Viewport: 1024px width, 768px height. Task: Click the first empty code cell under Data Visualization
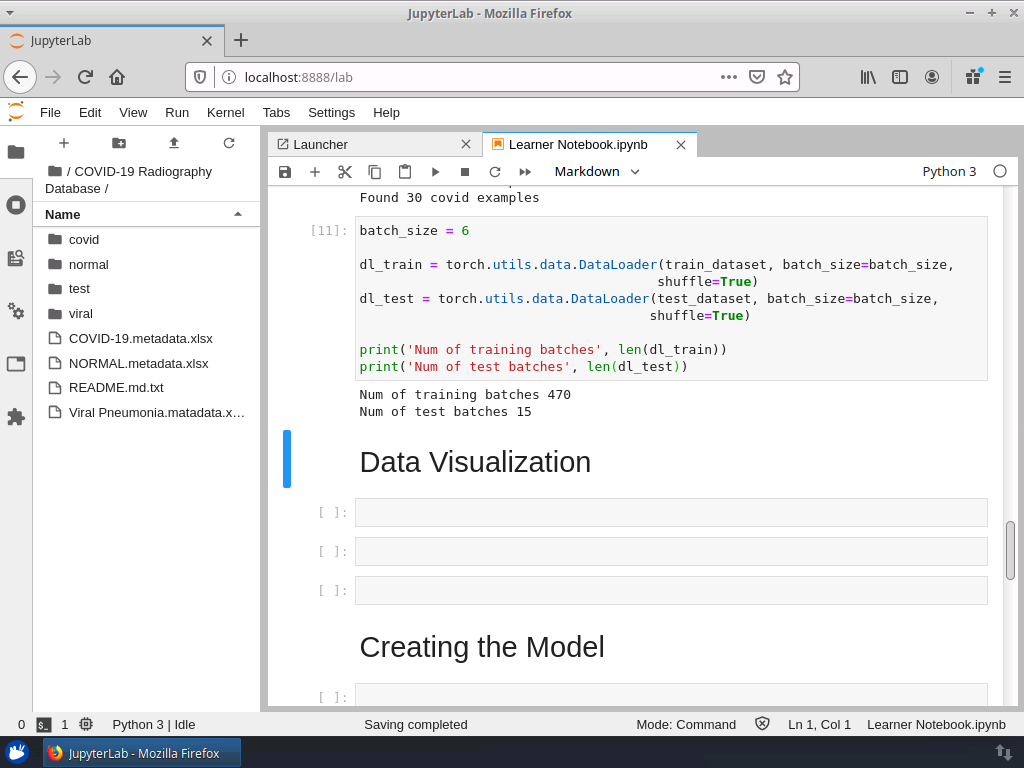click(x=670, y=513)
